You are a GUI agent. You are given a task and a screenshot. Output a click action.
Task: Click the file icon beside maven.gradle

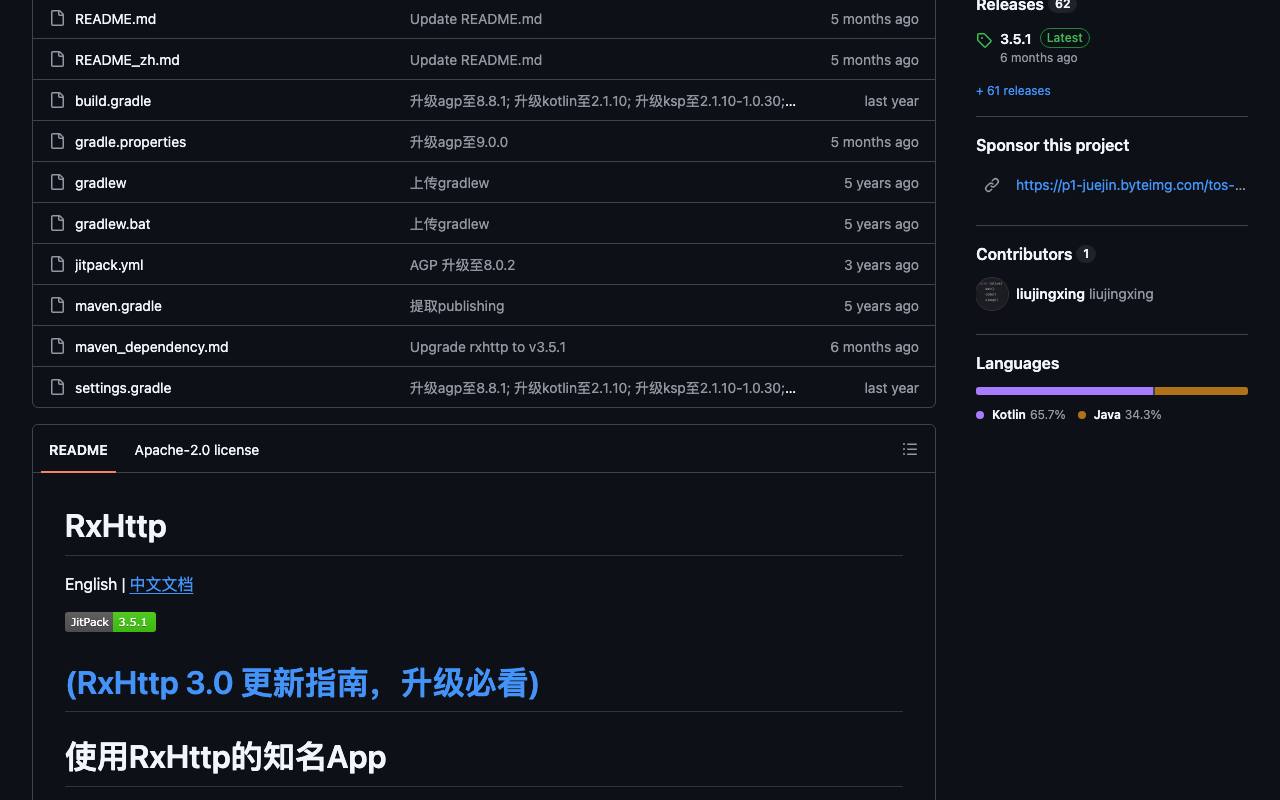pos(57,306)
